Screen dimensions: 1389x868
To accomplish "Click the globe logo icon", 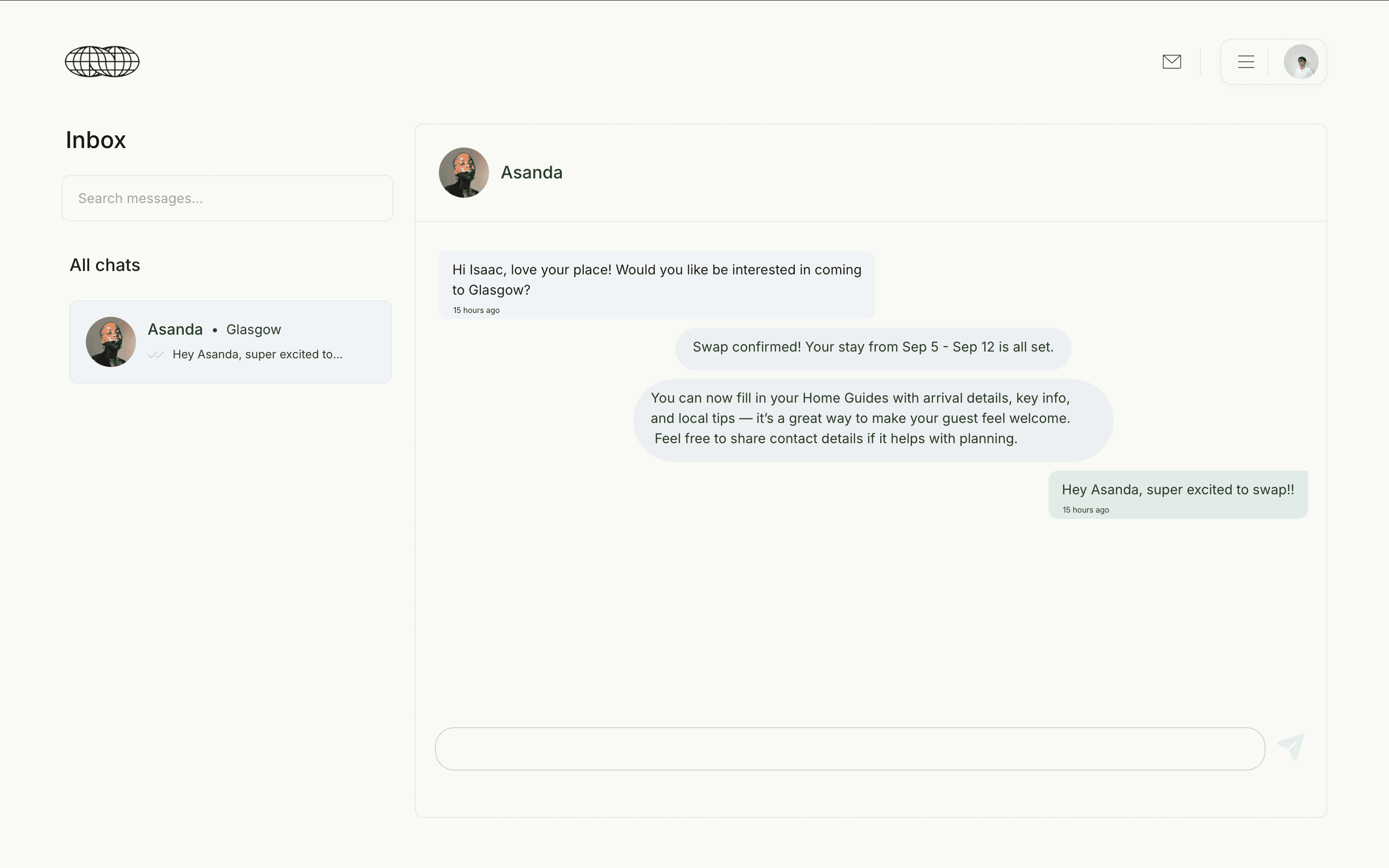I will point(102,61).
